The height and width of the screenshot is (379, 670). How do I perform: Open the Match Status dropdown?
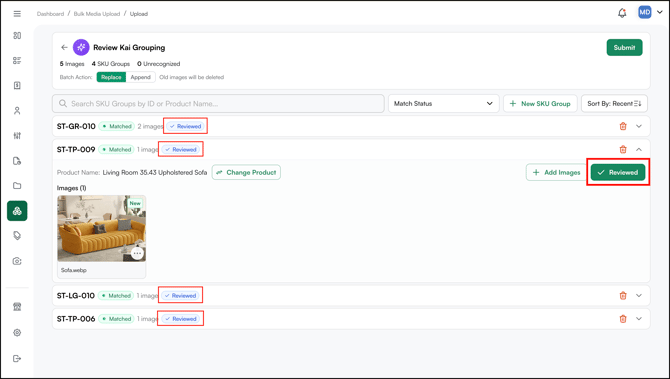(444, 103)
